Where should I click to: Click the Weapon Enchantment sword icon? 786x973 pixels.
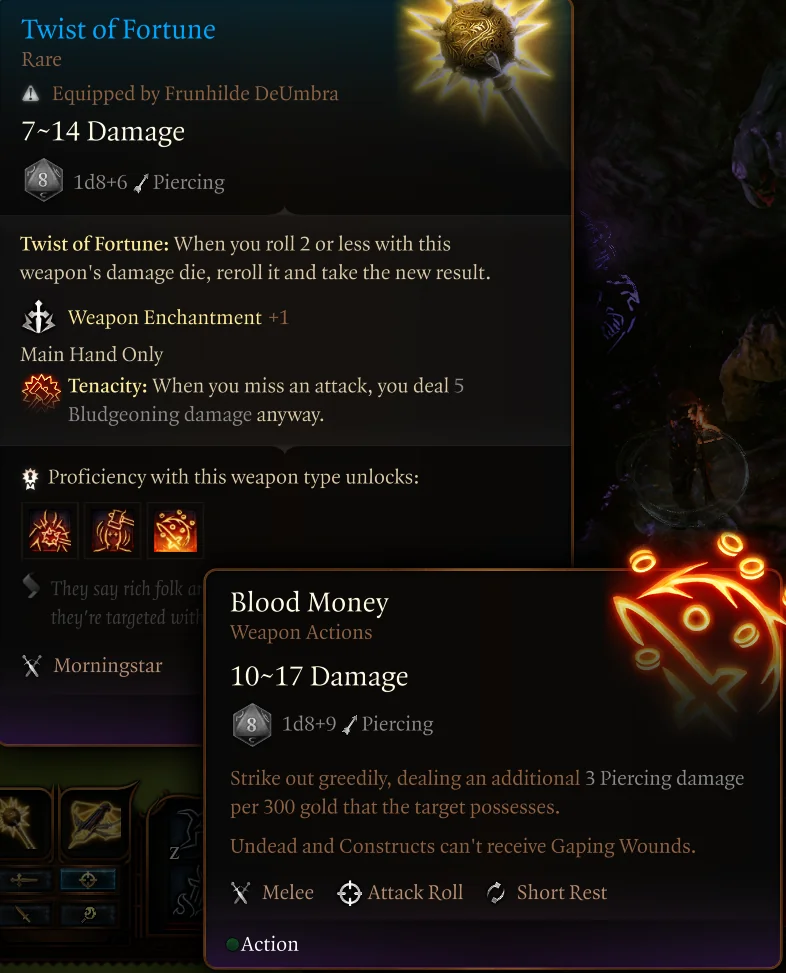click(38, 317)
